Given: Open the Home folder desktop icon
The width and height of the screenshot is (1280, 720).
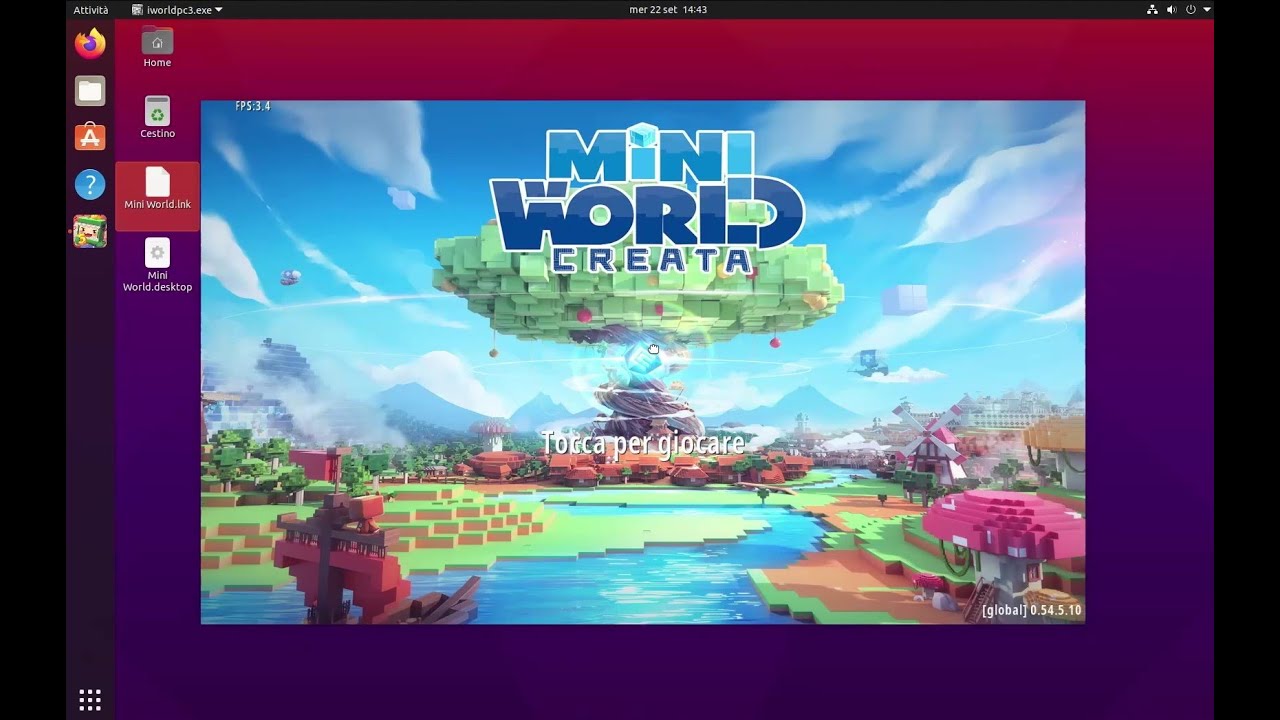Looking at the screenshot, I should (157, 47).
